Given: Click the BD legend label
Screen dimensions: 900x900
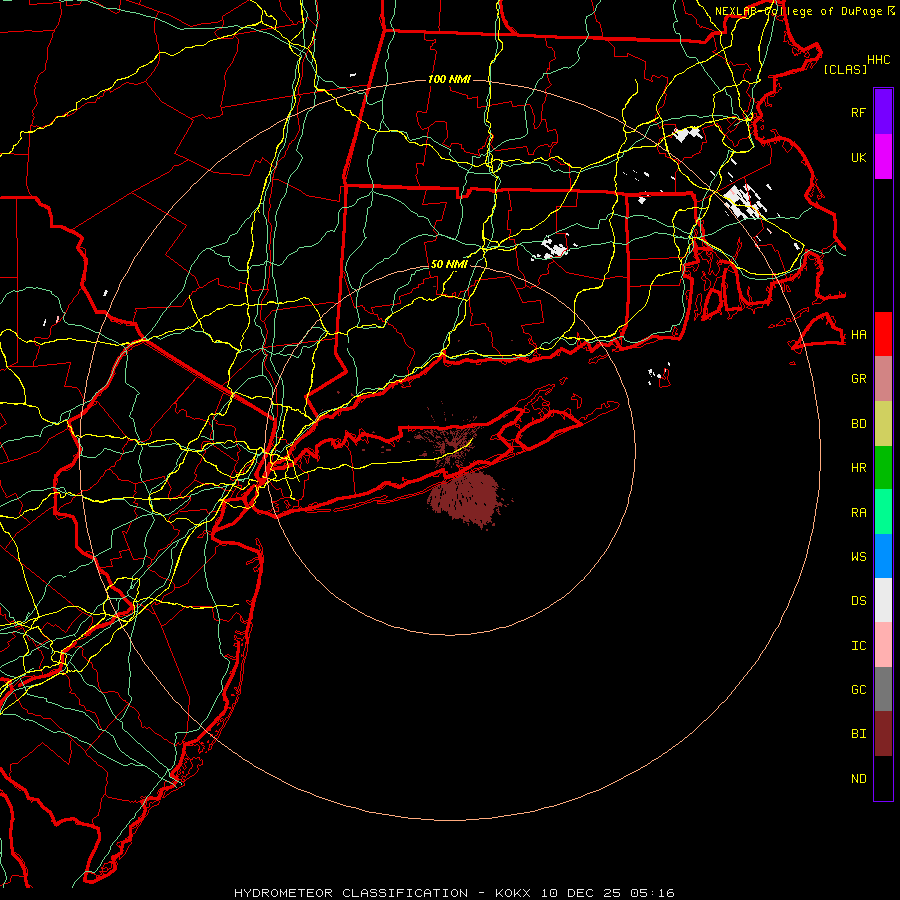Looking at the screenshot, I should 858,424.
